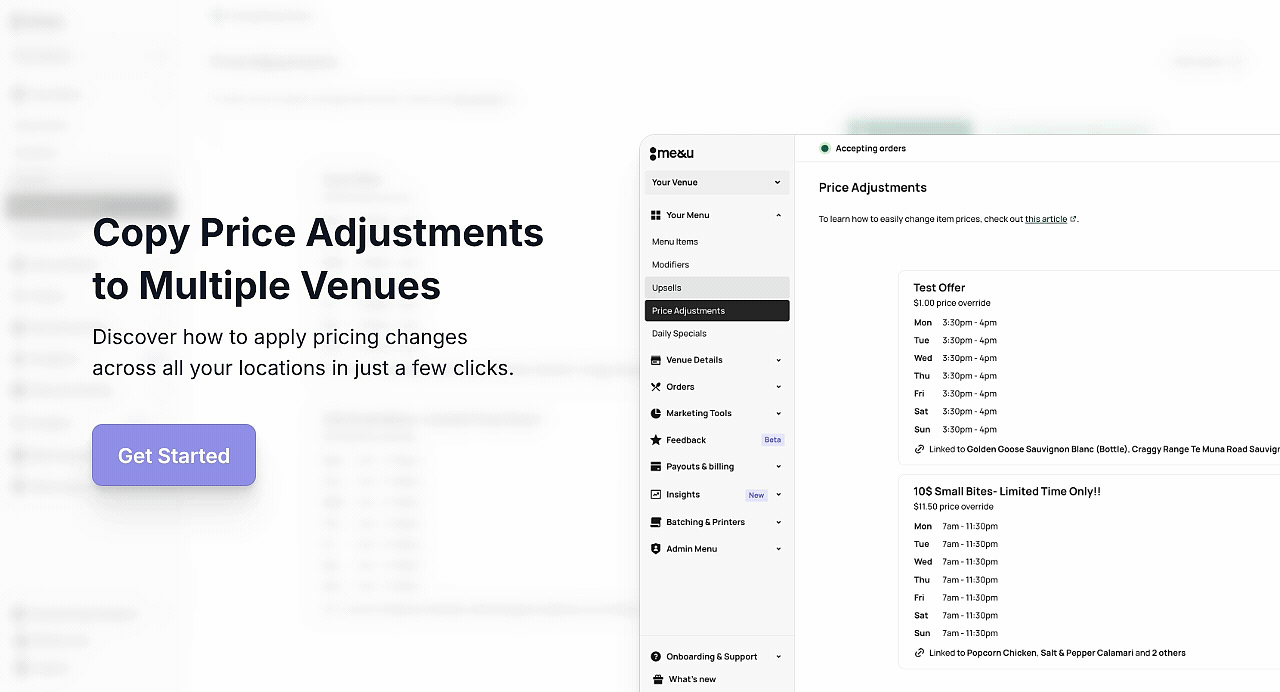Click the Get Started button
The image size is (1280, 692).
point(173,455)
